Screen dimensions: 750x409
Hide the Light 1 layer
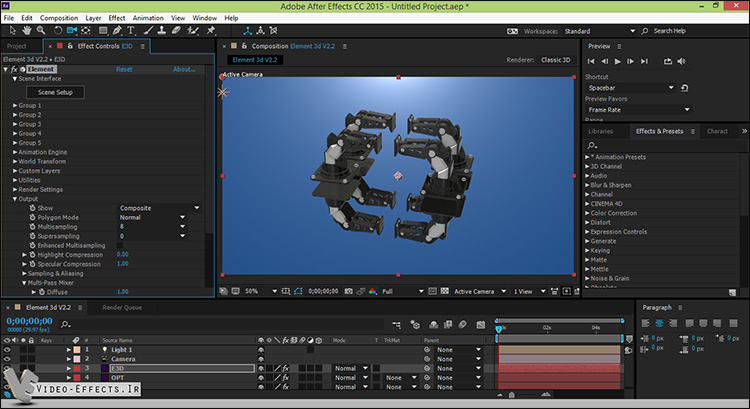(7, 350)
